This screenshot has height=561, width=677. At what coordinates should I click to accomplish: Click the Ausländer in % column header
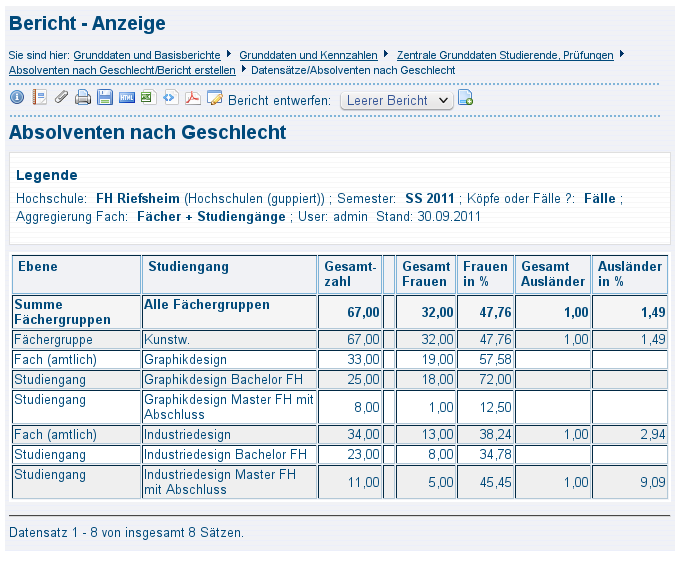coord(630,274)
